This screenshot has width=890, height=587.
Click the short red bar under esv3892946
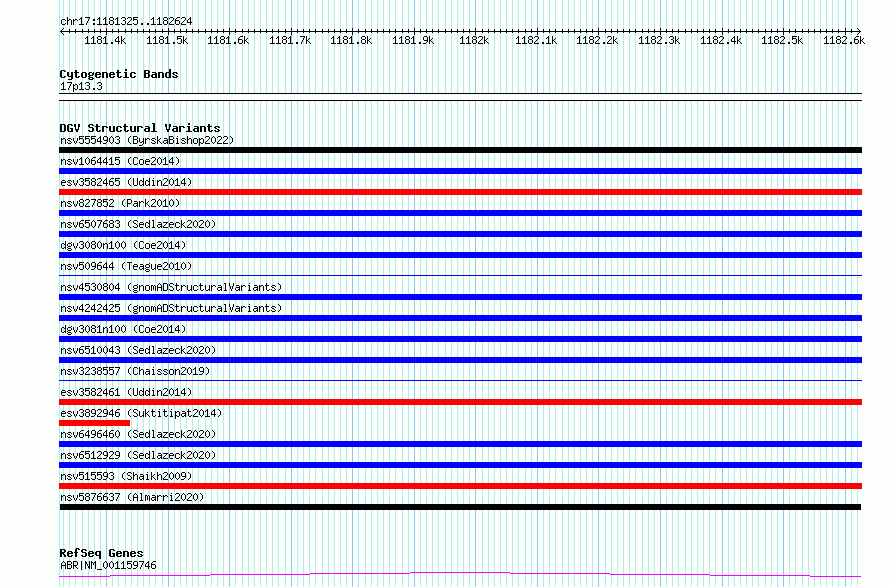[x=94, y=423]
